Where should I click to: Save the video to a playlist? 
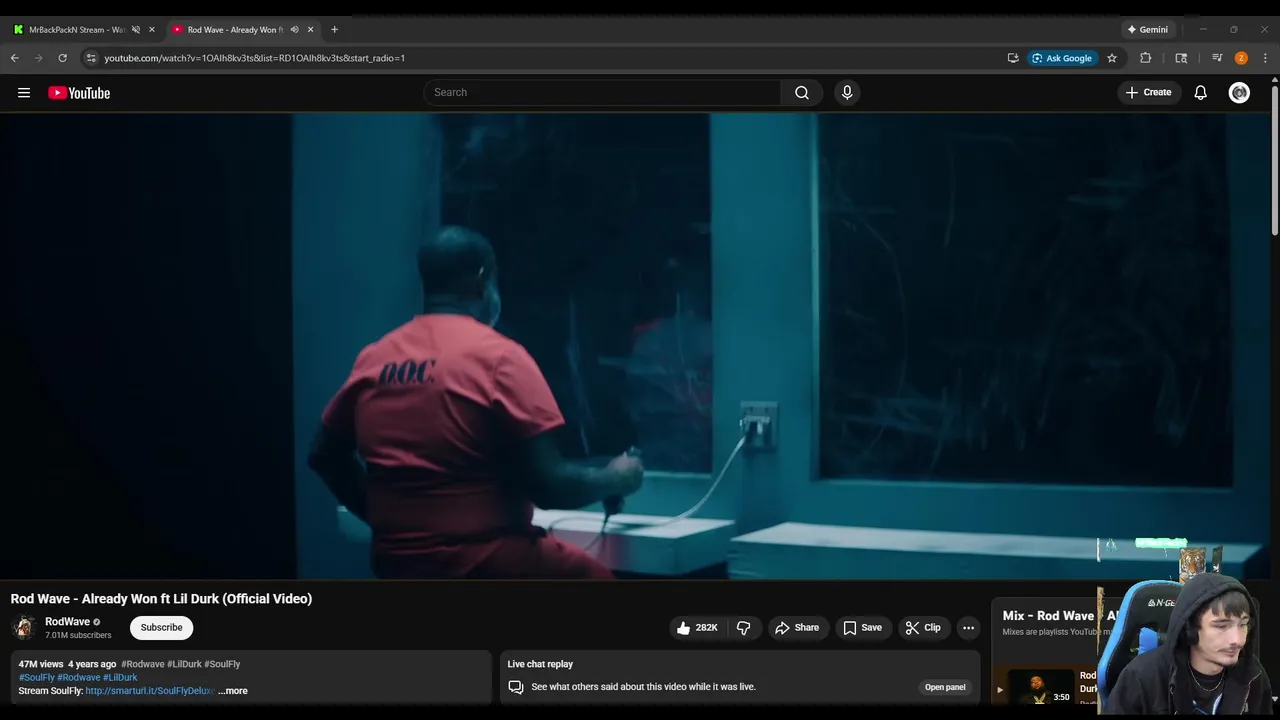862,628
